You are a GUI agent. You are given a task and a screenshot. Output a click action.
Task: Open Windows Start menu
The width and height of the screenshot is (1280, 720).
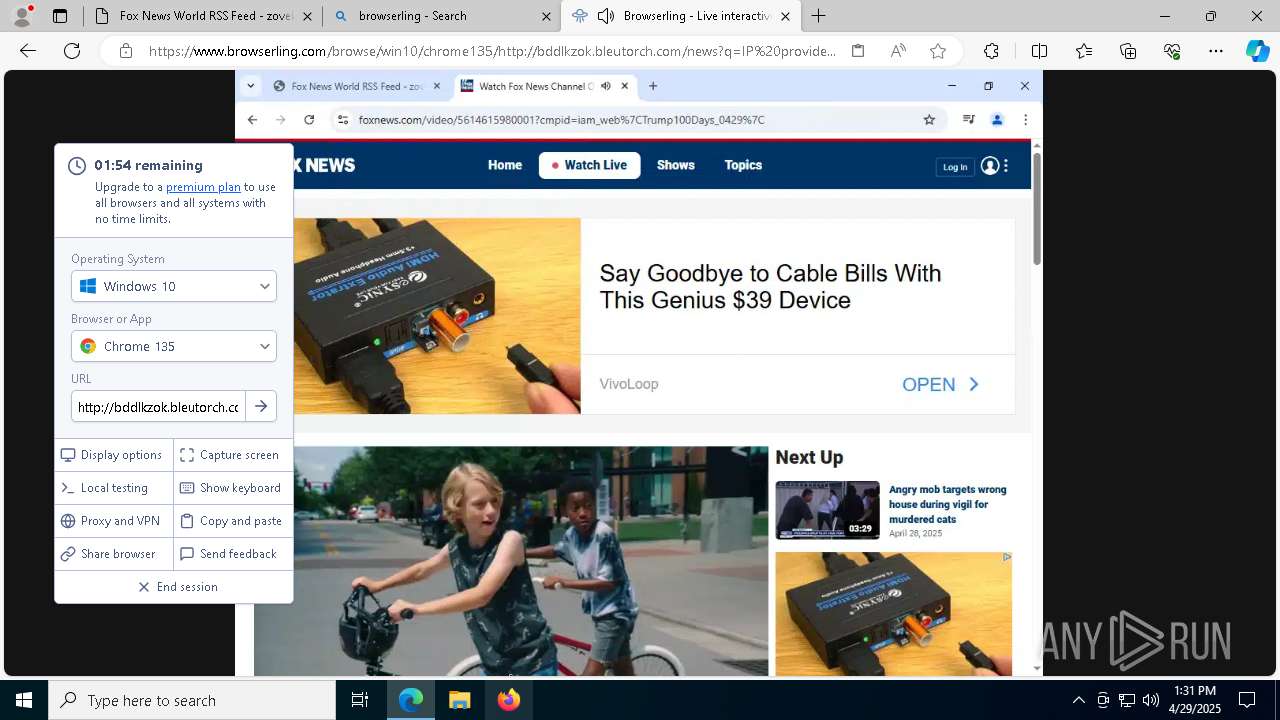[24, 700]
